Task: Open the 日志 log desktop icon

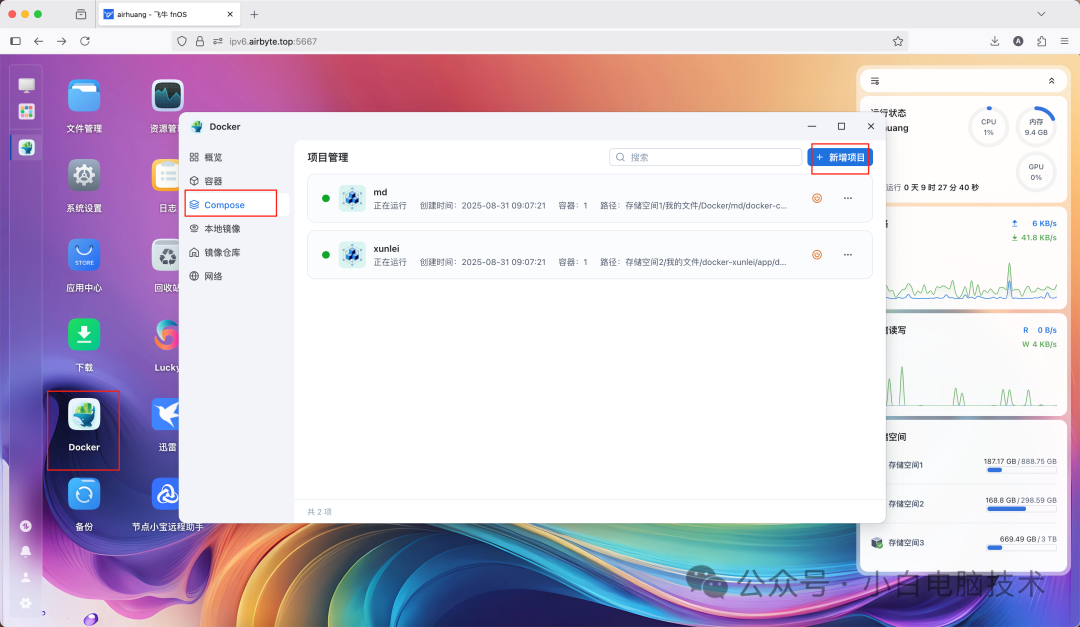Action: (x=165, y=175)
